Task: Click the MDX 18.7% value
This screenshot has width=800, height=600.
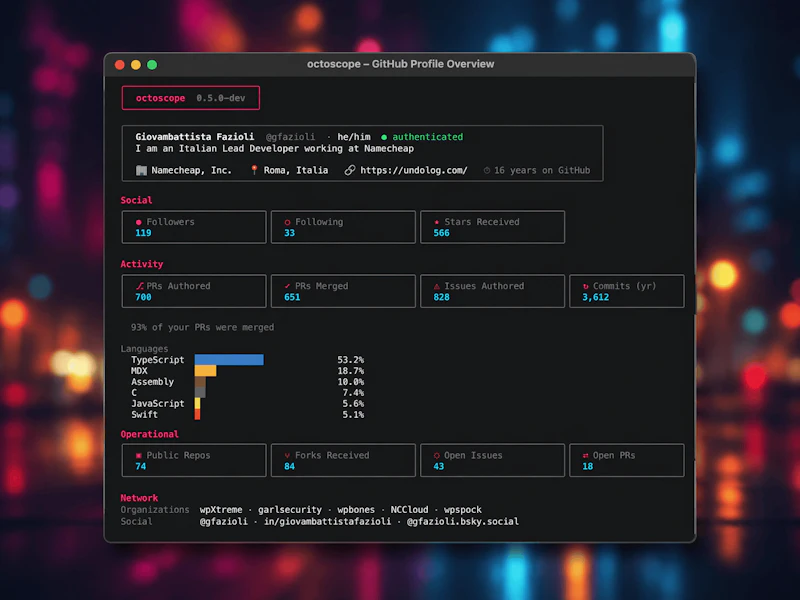Action: [351, 371]
